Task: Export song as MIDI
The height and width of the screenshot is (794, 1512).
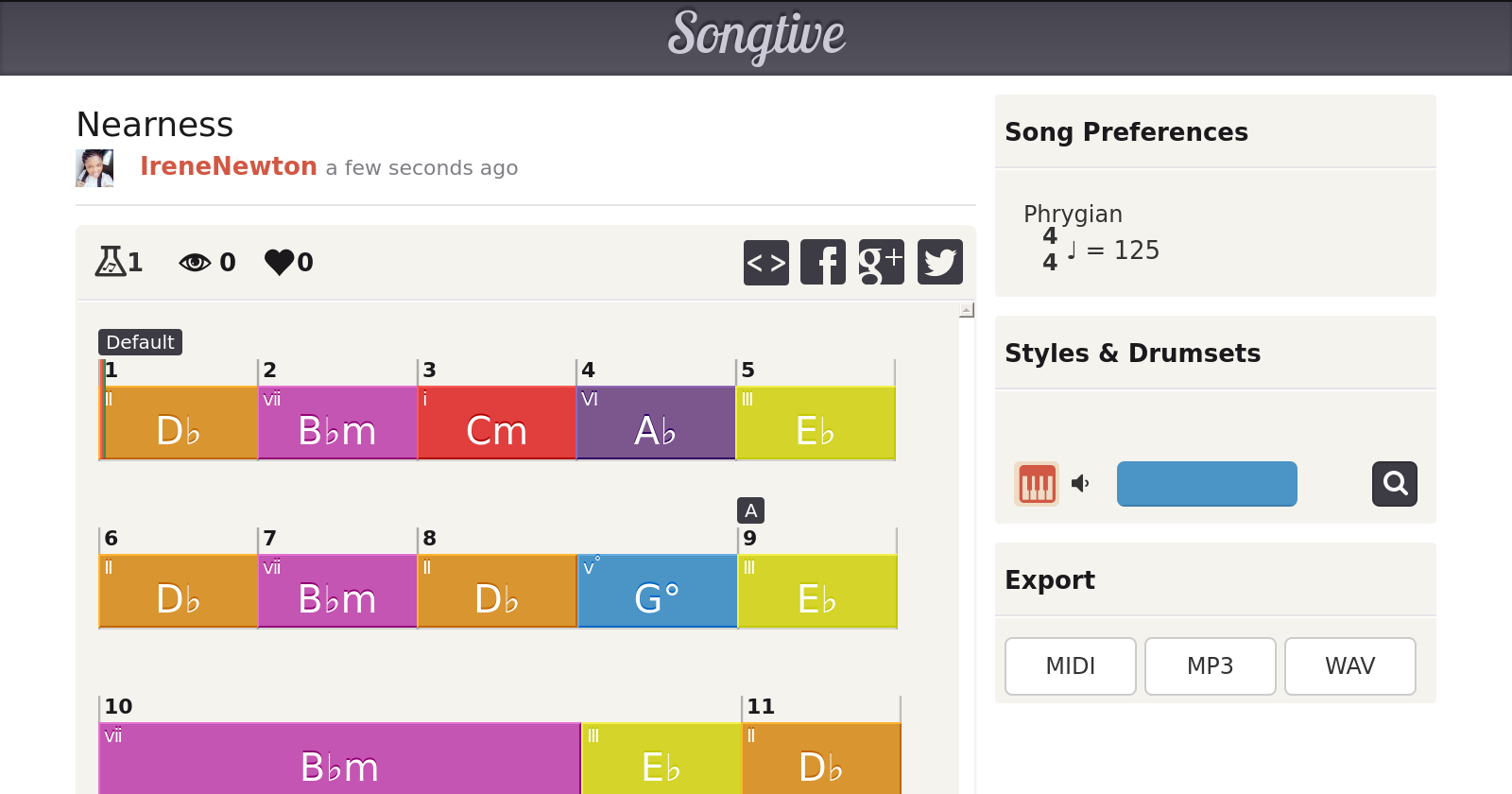Action: coord(1070,666)
